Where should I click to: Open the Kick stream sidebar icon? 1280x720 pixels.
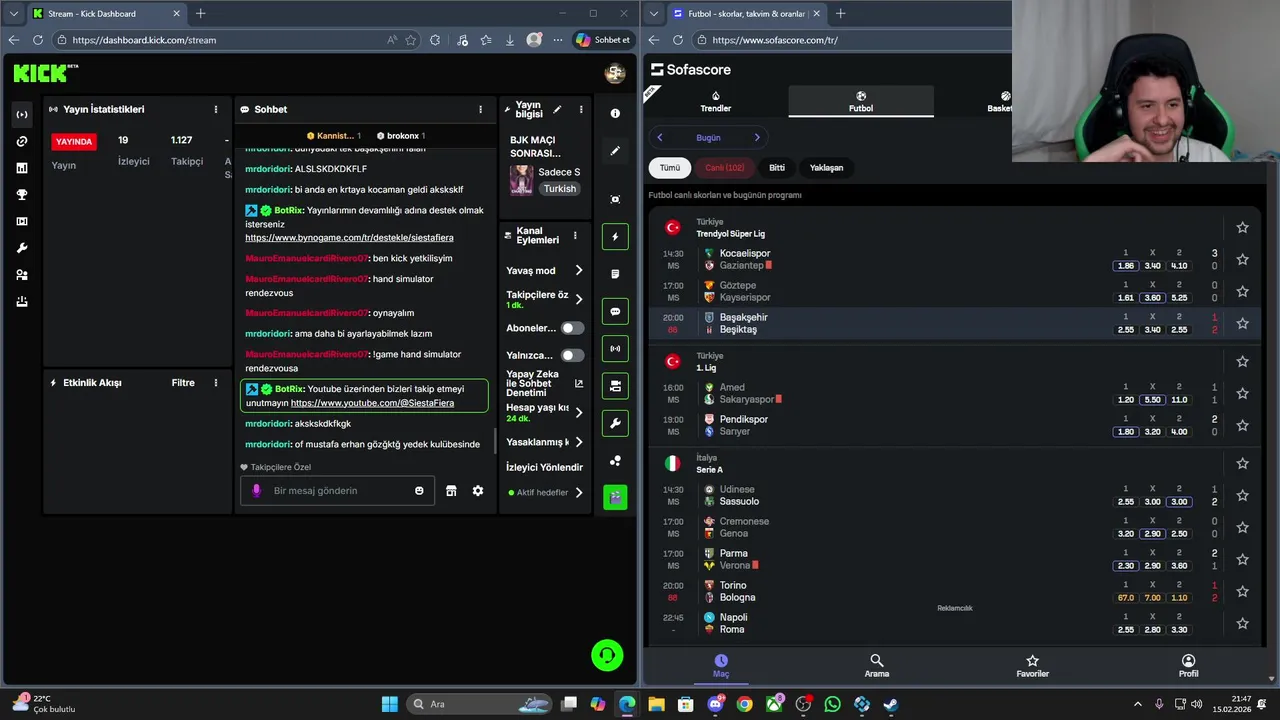tap(22, 115)
